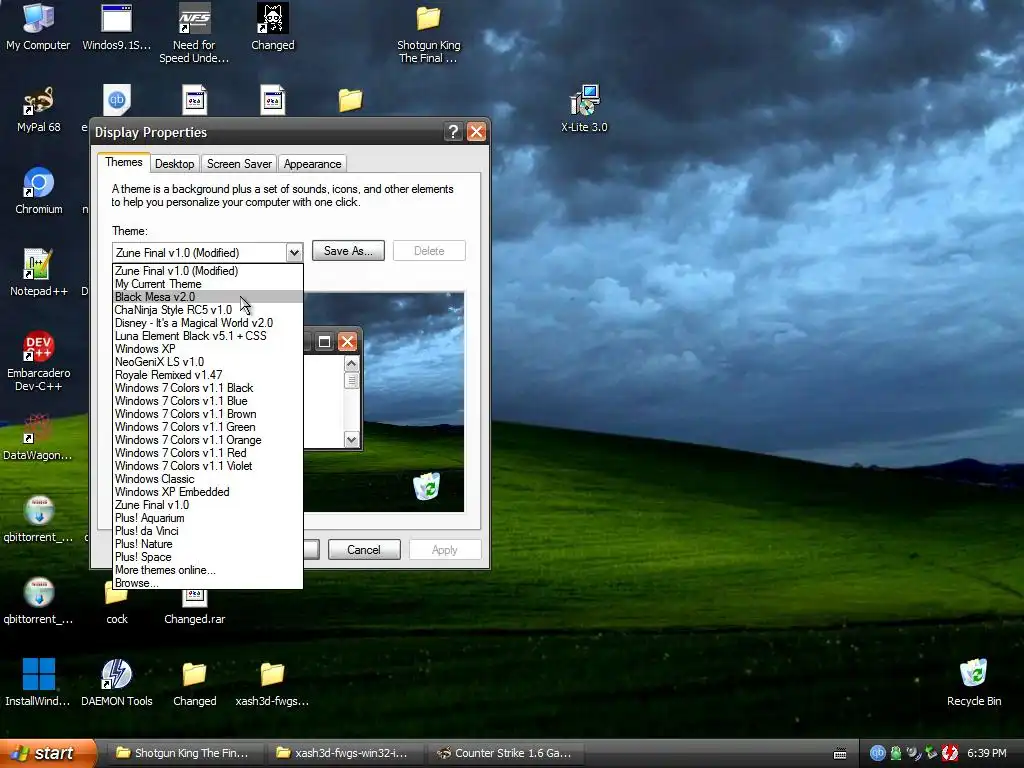The height and width of the screenshot is (768, 1024).
Task: Pick the ChaNinja Style RC5 v1.0 theme
Action: coord(208,310)
